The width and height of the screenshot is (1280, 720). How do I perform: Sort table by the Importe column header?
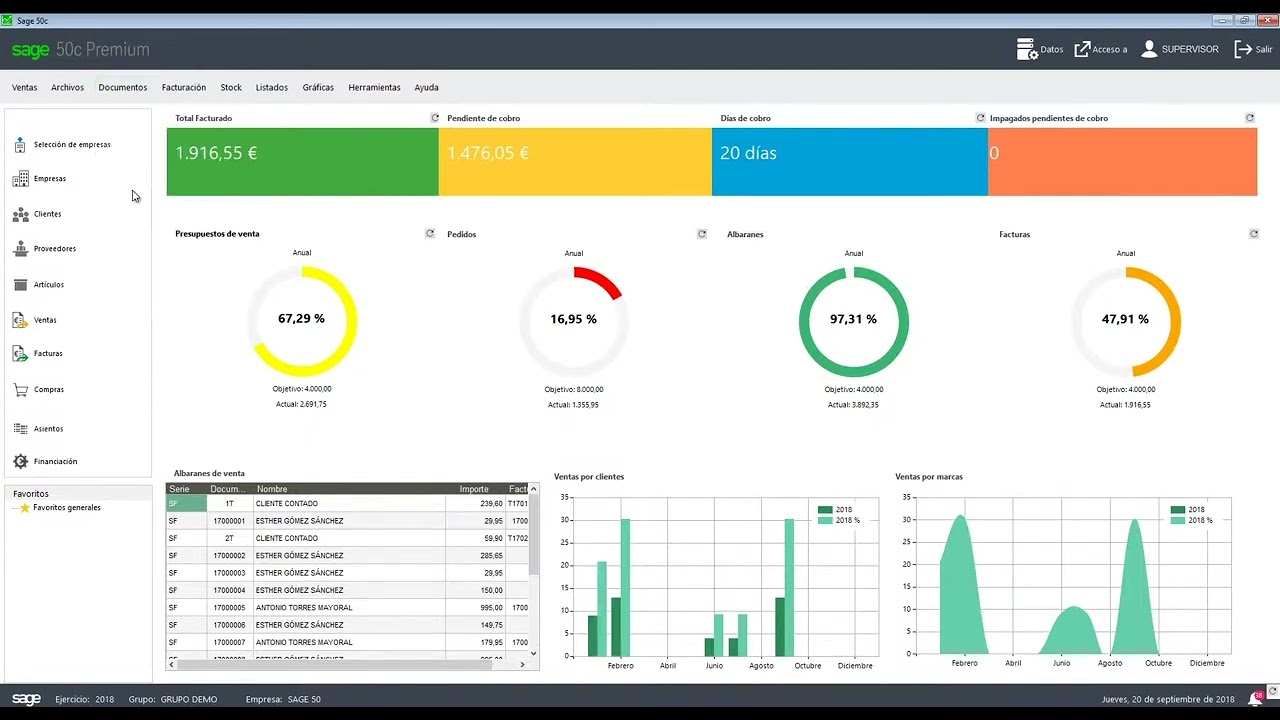pos(475,489)
